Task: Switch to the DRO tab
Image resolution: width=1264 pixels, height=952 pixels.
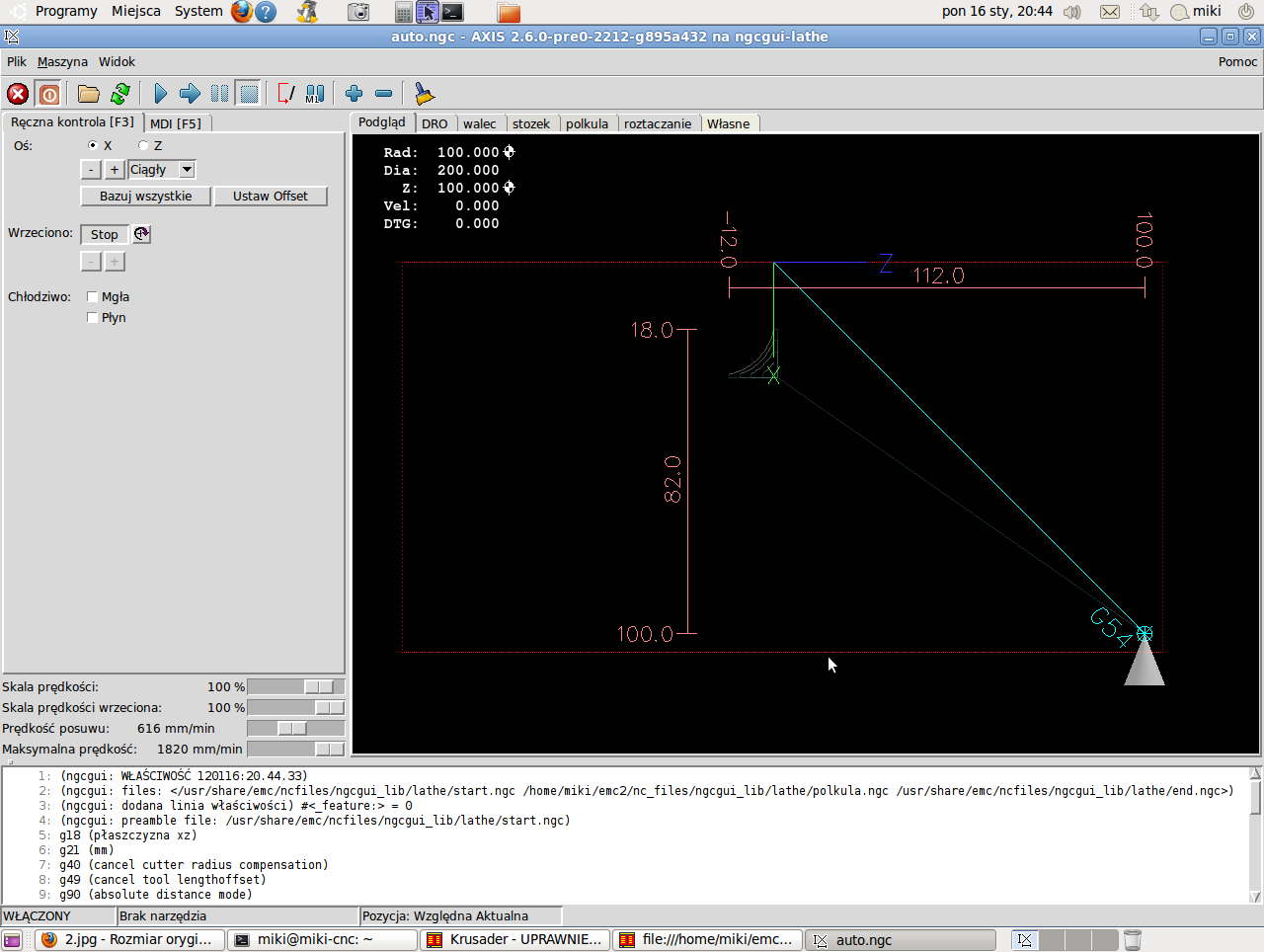Action: pos(434,123)
